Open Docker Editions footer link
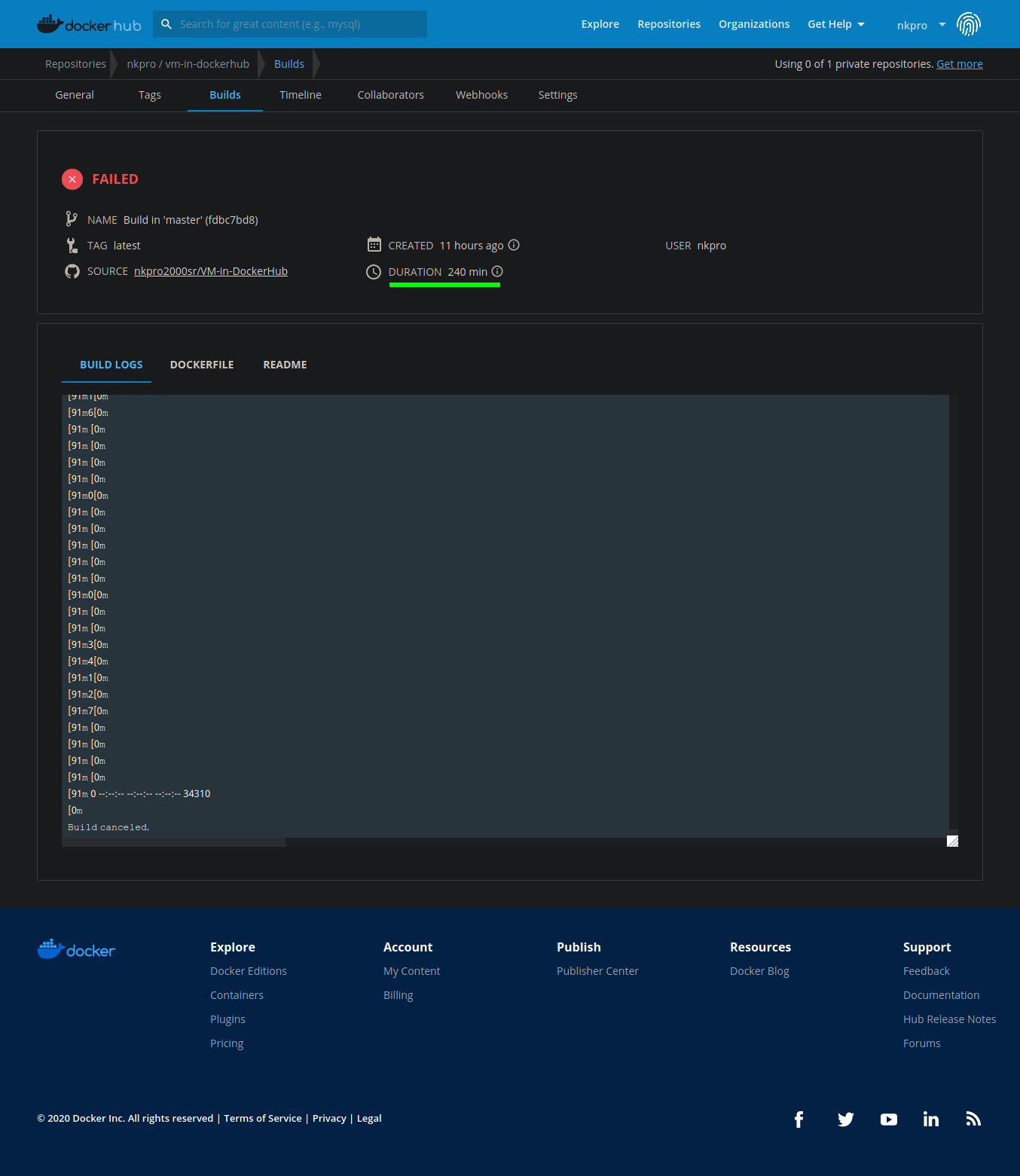1020x1176 pixels. (249, 971)
